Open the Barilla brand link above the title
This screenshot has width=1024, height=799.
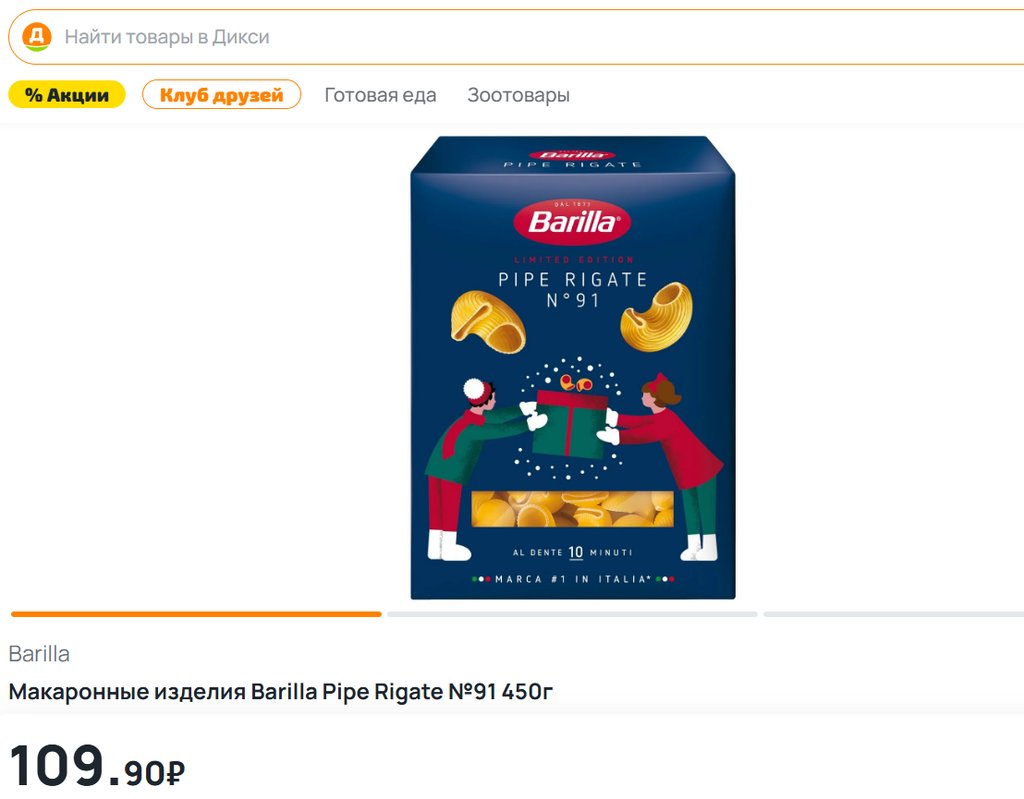(x=39, y=654)
